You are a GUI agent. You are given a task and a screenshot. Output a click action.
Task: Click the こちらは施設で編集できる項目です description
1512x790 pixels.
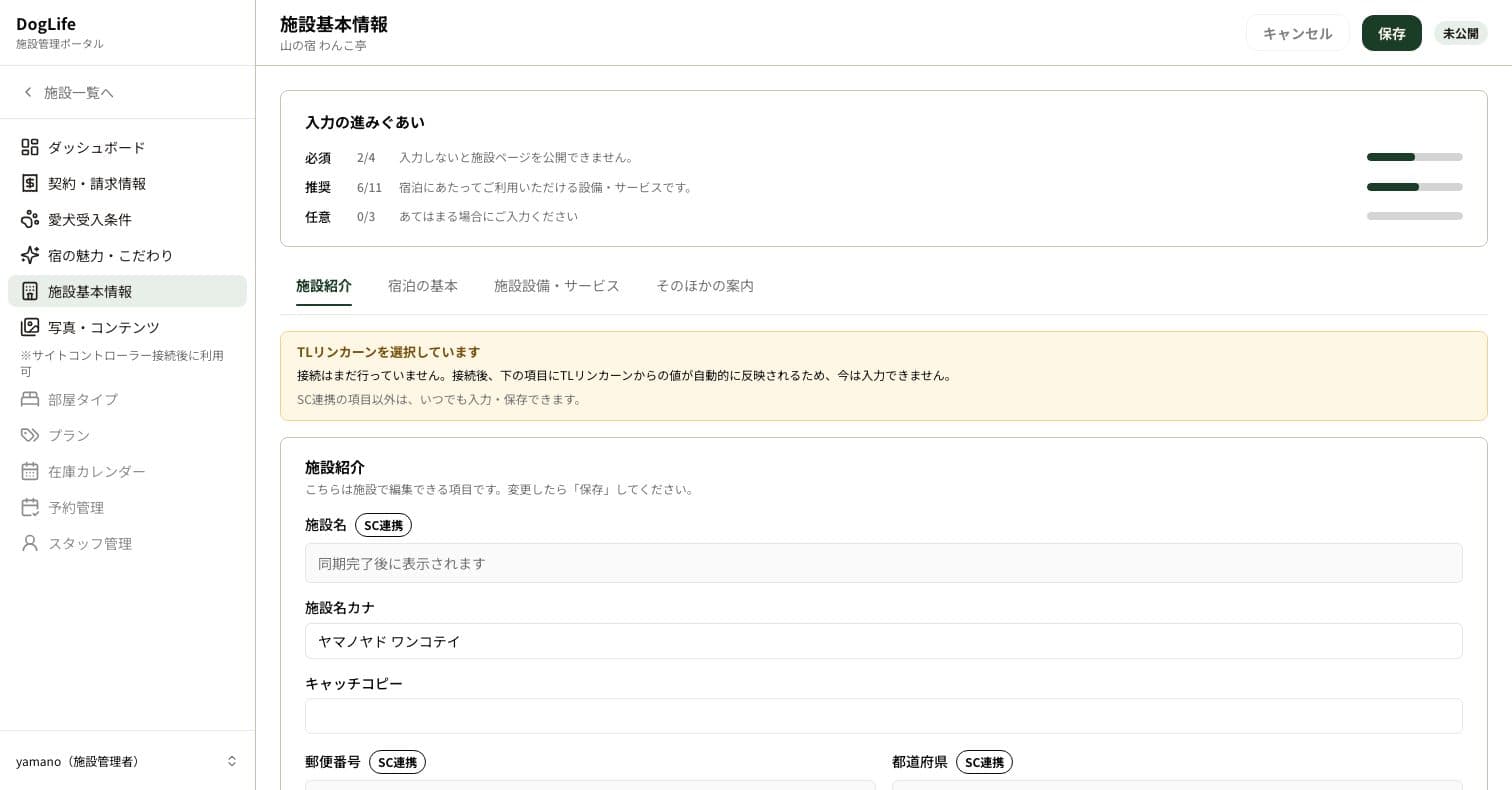[x=500, y=490]
